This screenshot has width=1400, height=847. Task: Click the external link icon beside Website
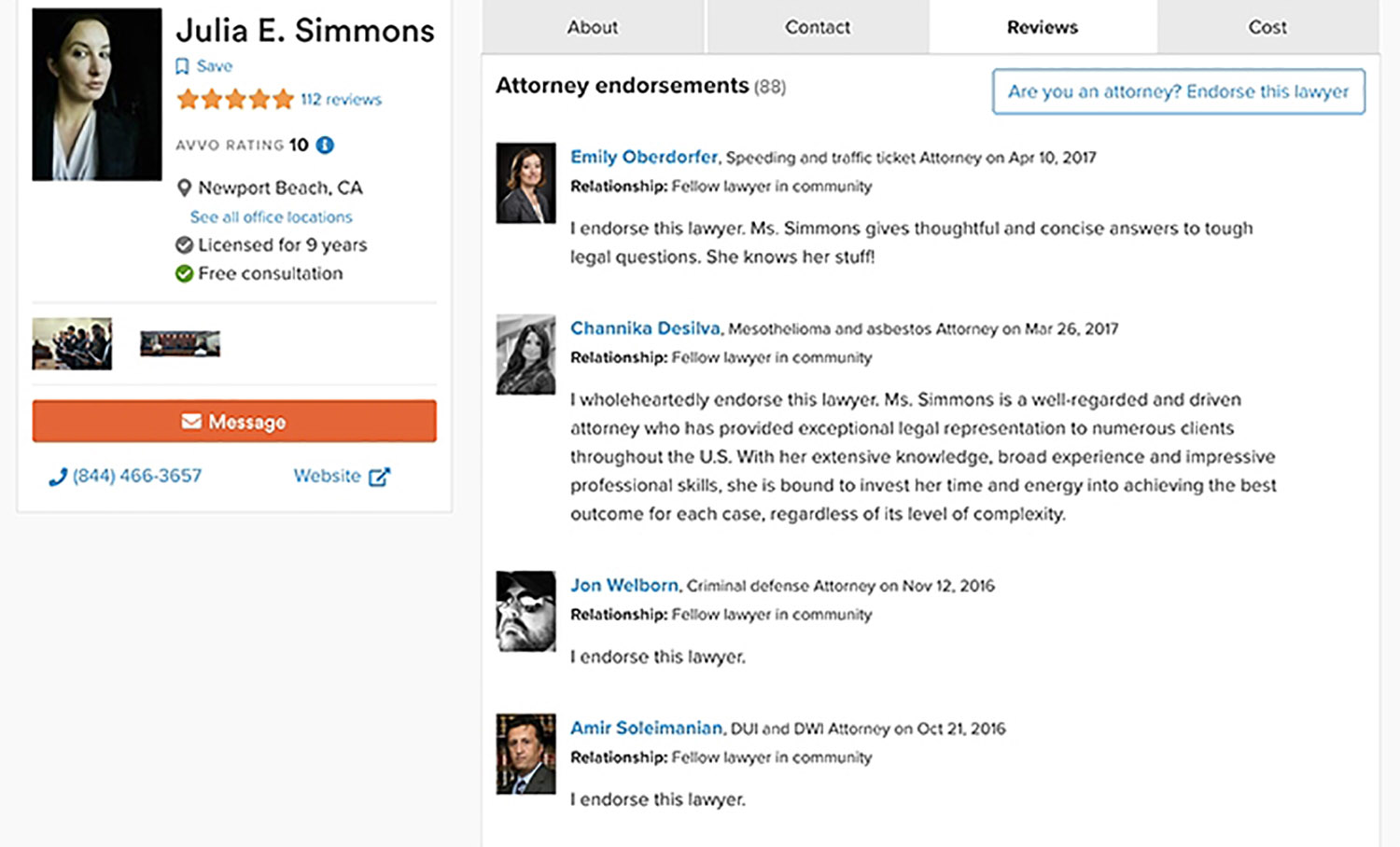(x=379, y=477)
